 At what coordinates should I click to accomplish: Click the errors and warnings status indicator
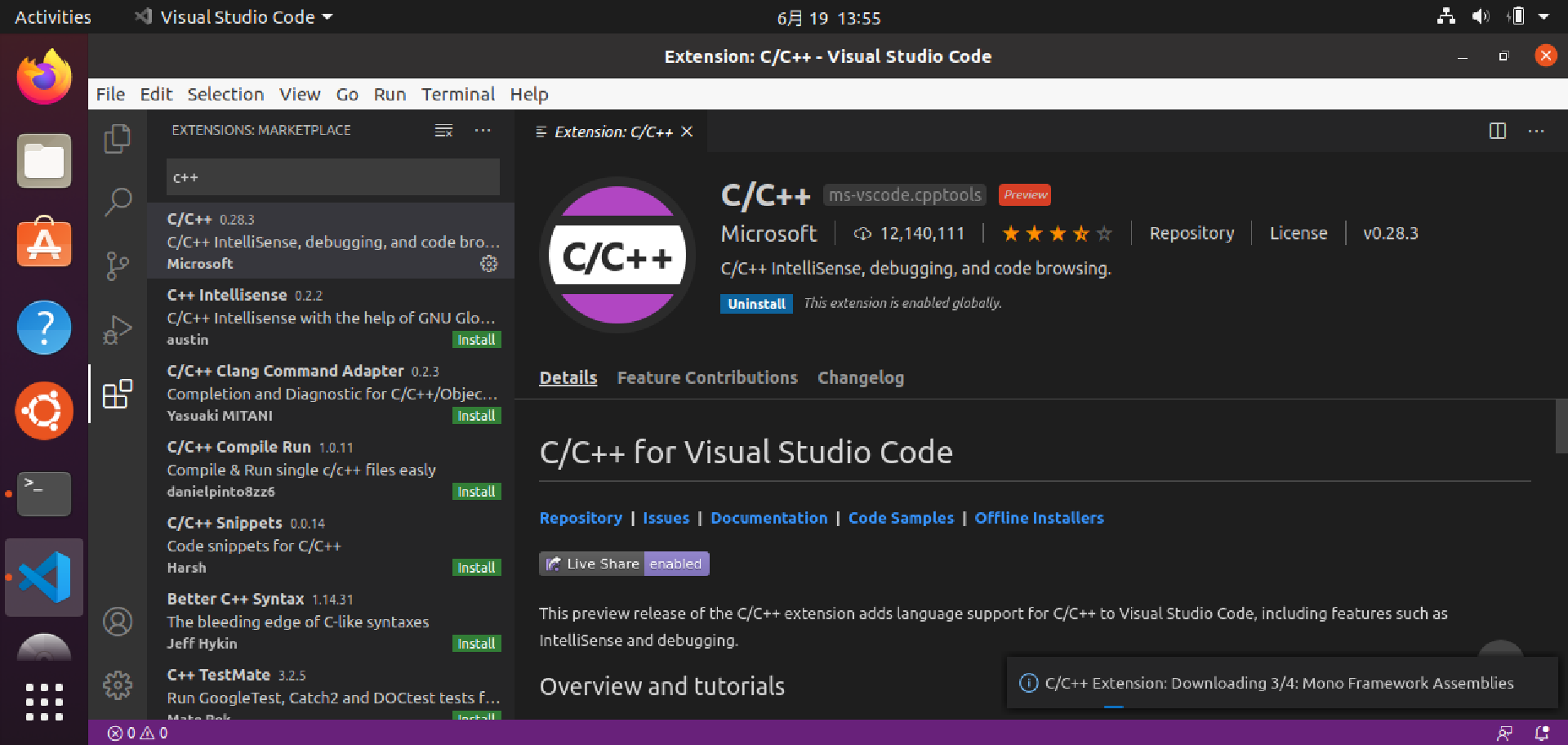pyautogui.click(x=137, y=733)
